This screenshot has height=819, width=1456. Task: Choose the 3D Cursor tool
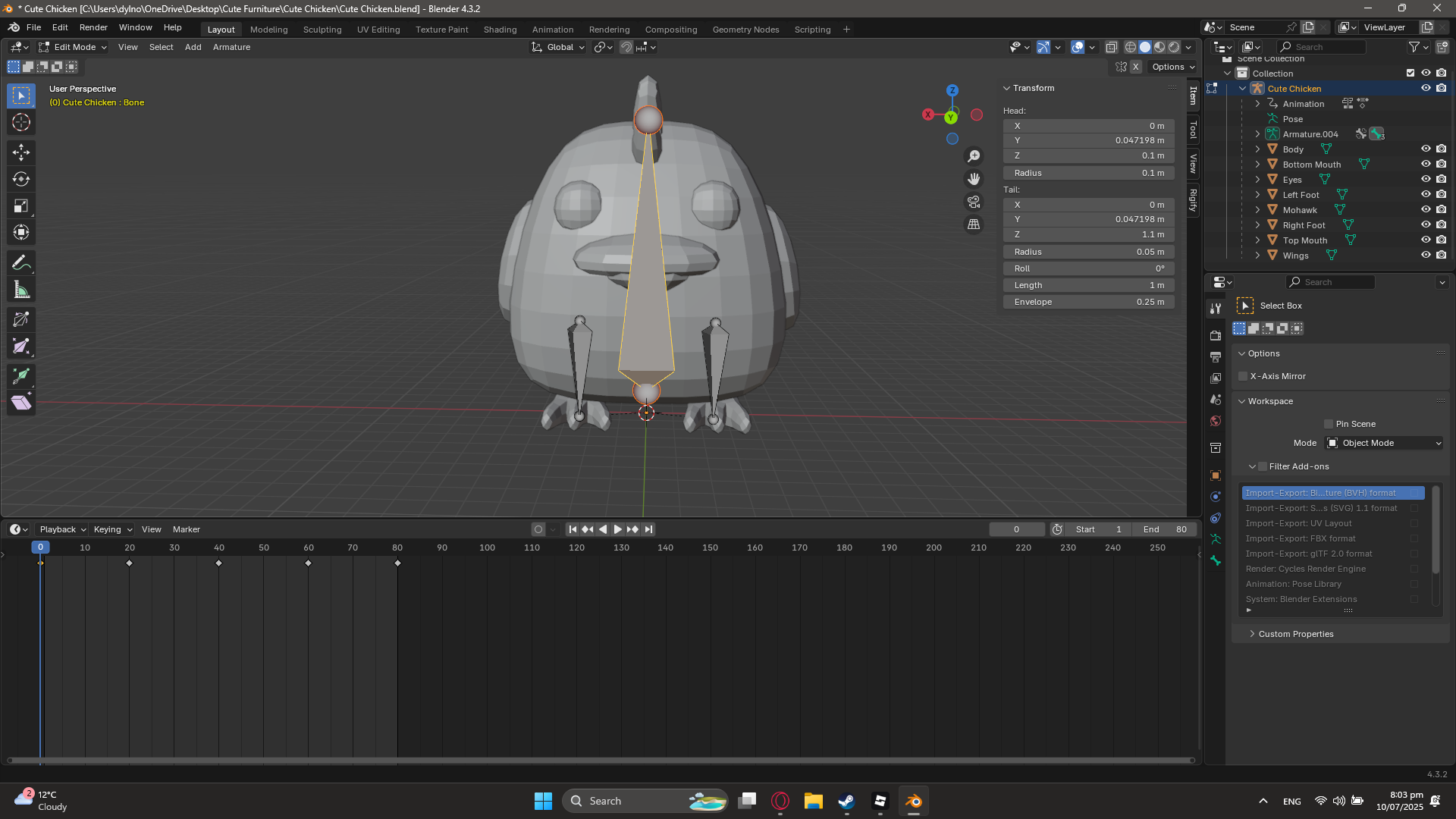[x=20, y=122]
